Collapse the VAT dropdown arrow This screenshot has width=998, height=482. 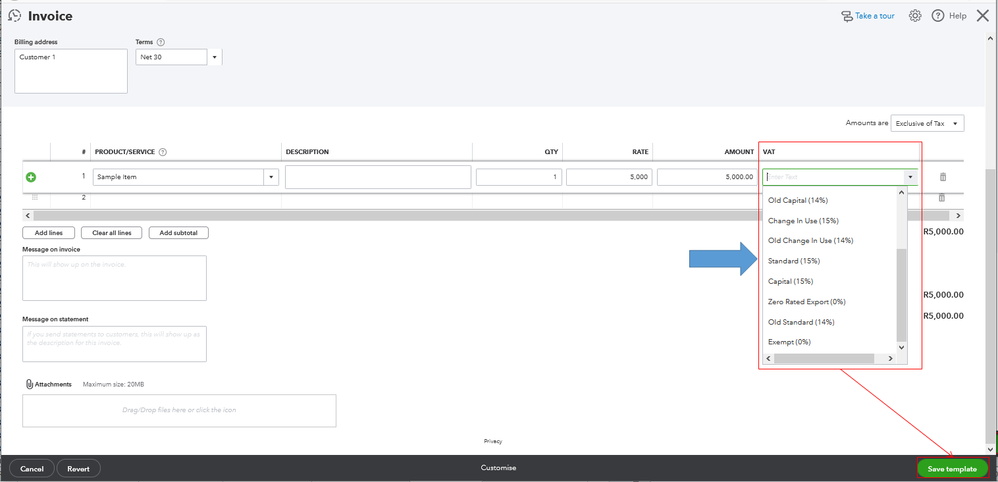coord(911,177)
